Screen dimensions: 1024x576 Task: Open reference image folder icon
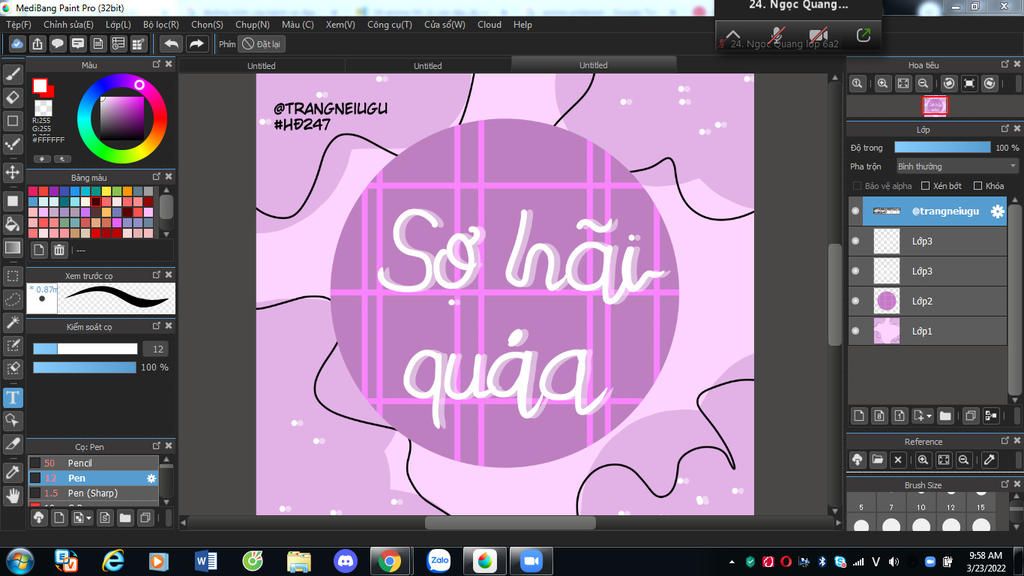pos(878,460)
